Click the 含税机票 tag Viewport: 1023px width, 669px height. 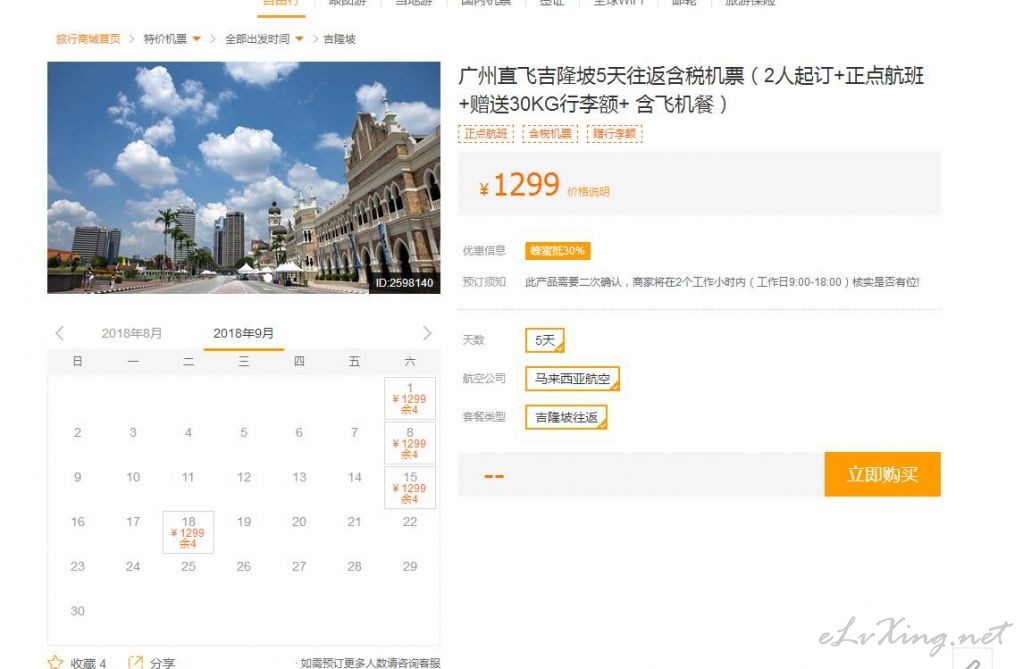(x=550, y=134)
